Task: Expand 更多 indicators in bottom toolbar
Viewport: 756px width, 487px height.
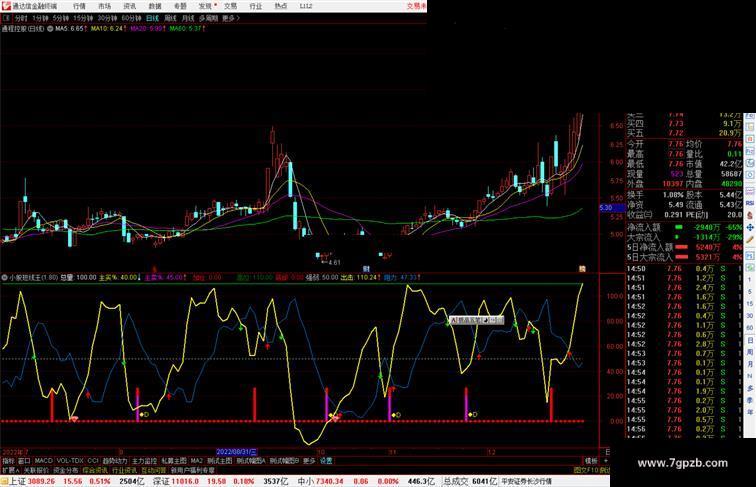Action: [x=309, y=461]
